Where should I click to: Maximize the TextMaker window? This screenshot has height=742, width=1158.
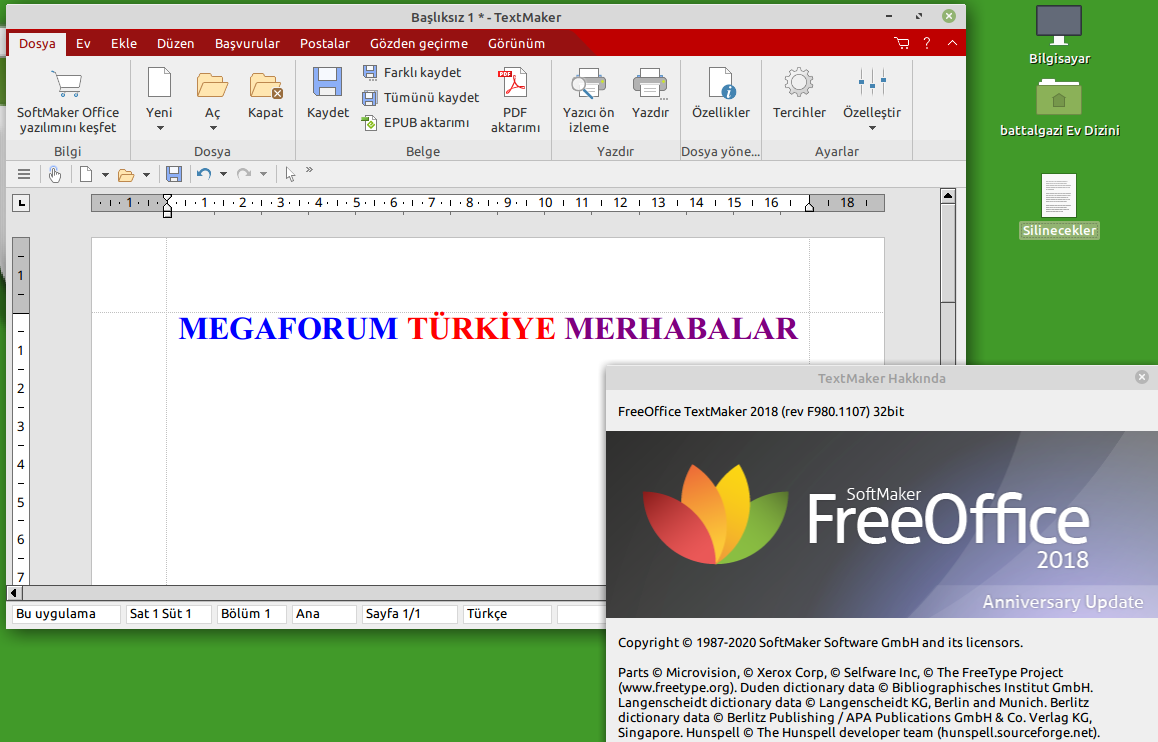[919, 16]
